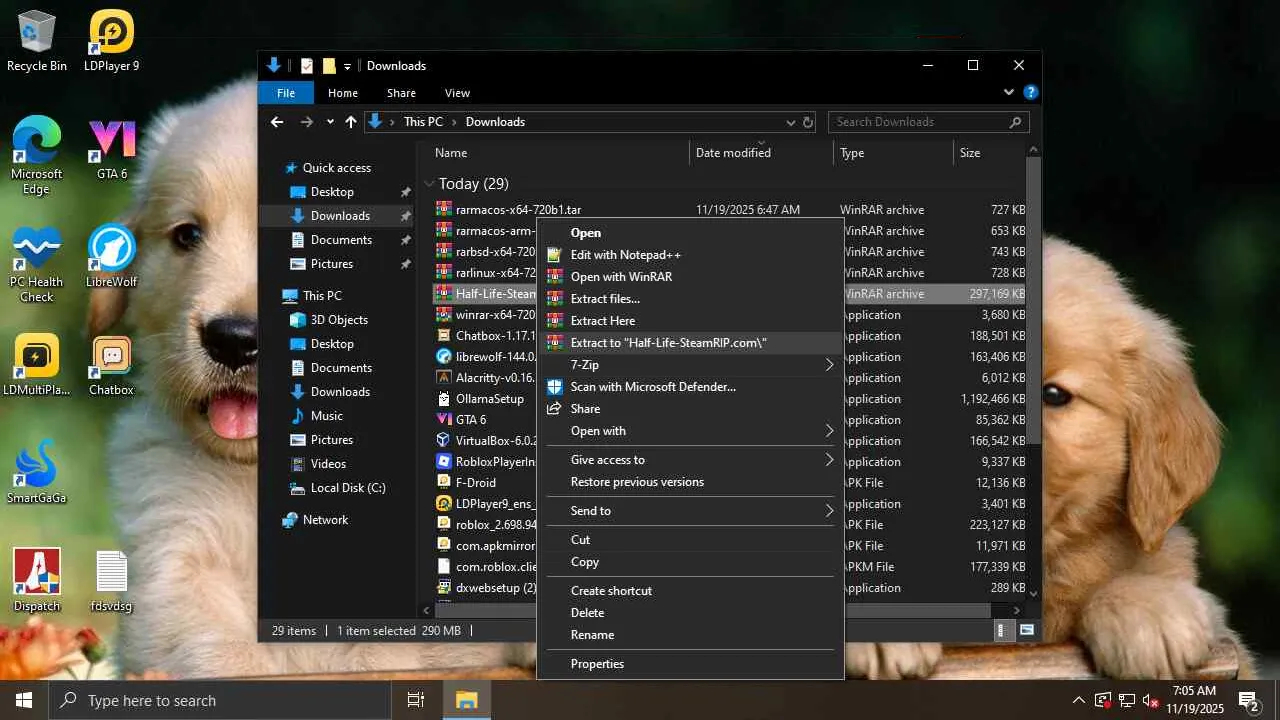Viewport: 1280px width, 720px height.
Task: Switch to large icons view button
Action: [1026, 631]
